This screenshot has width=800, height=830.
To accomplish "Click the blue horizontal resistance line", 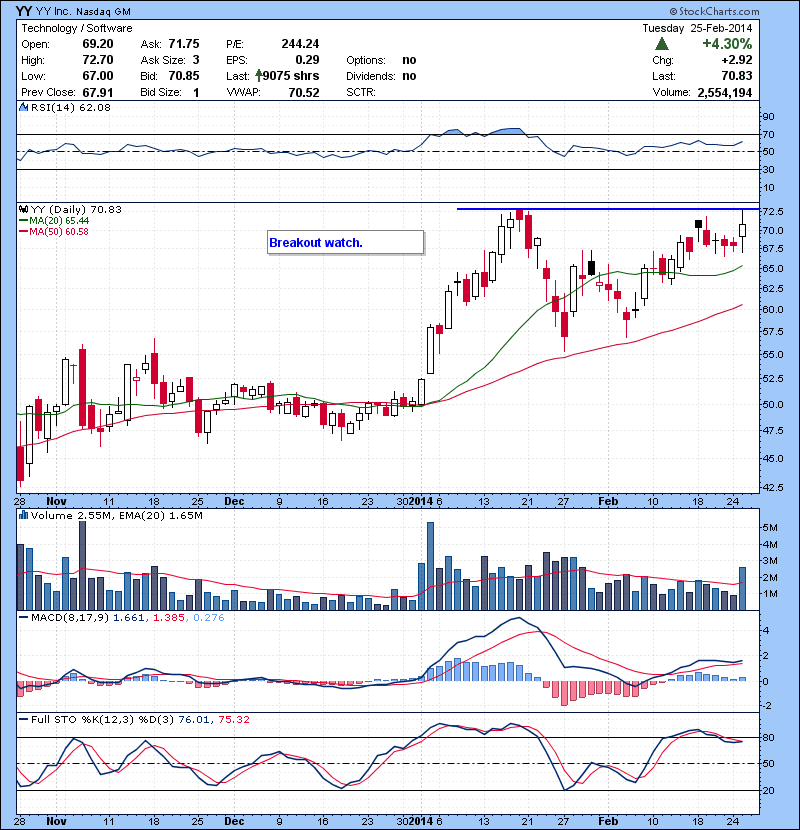I will 600,209.
